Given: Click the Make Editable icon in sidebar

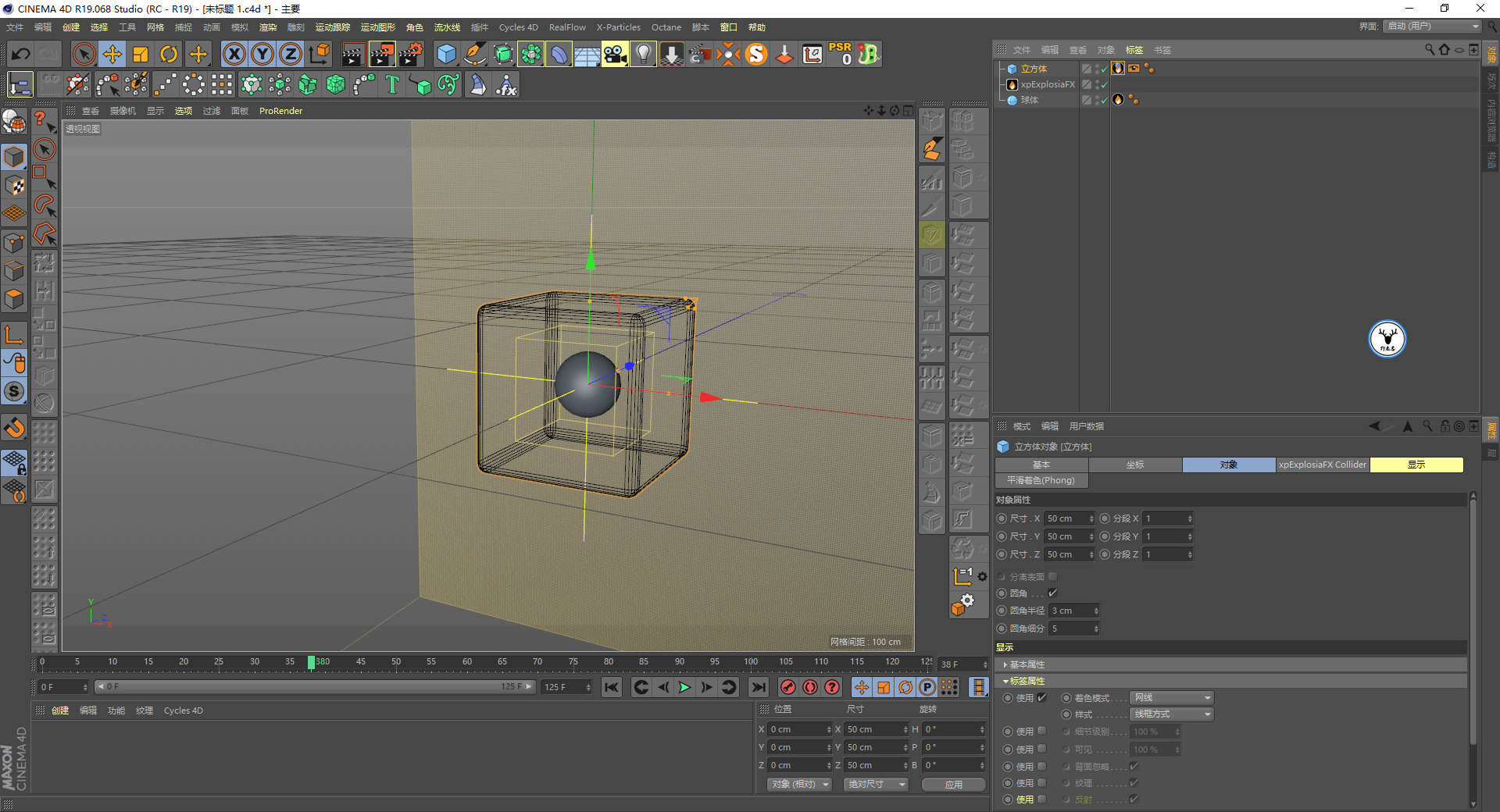Looking at the screenshot, I should 14,122.
